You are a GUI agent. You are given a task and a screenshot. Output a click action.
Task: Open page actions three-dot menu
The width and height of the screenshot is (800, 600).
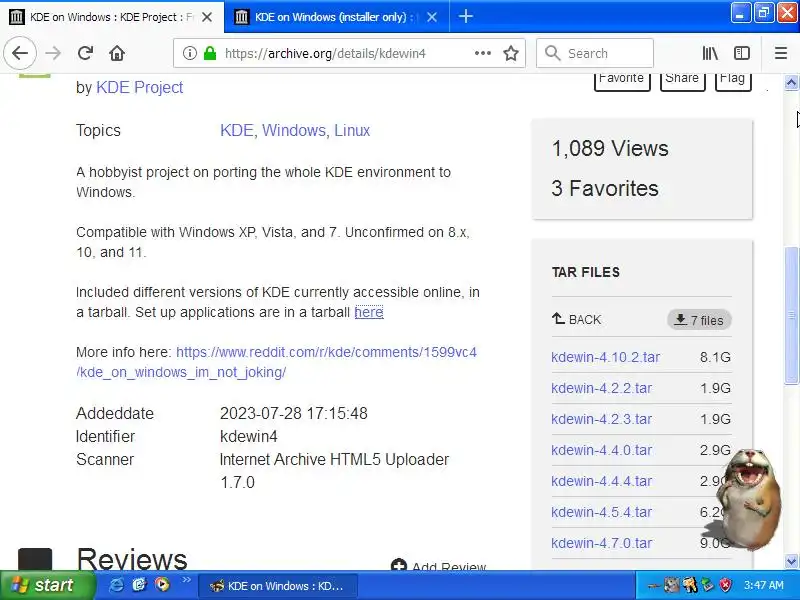pyautogui.click(x=483, y=53)
